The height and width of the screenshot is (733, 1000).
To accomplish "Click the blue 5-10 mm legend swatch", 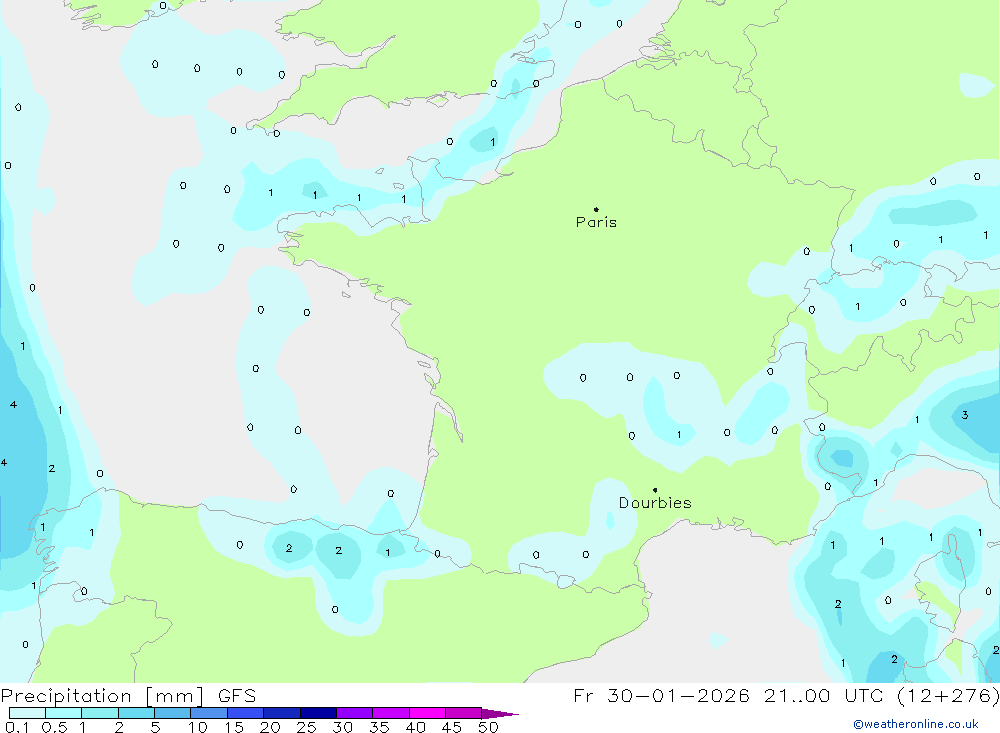I will click(173, 713).
